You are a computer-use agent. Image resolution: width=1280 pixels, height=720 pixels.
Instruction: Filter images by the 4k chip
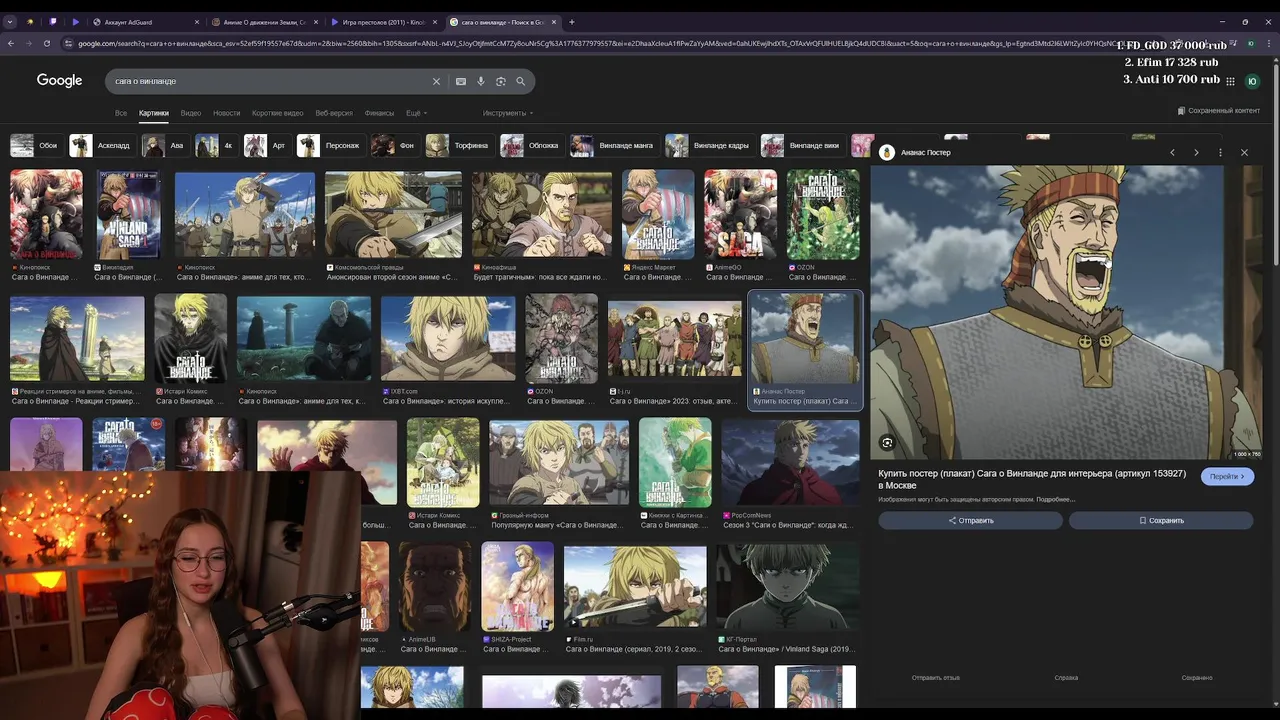coord(216,146)
